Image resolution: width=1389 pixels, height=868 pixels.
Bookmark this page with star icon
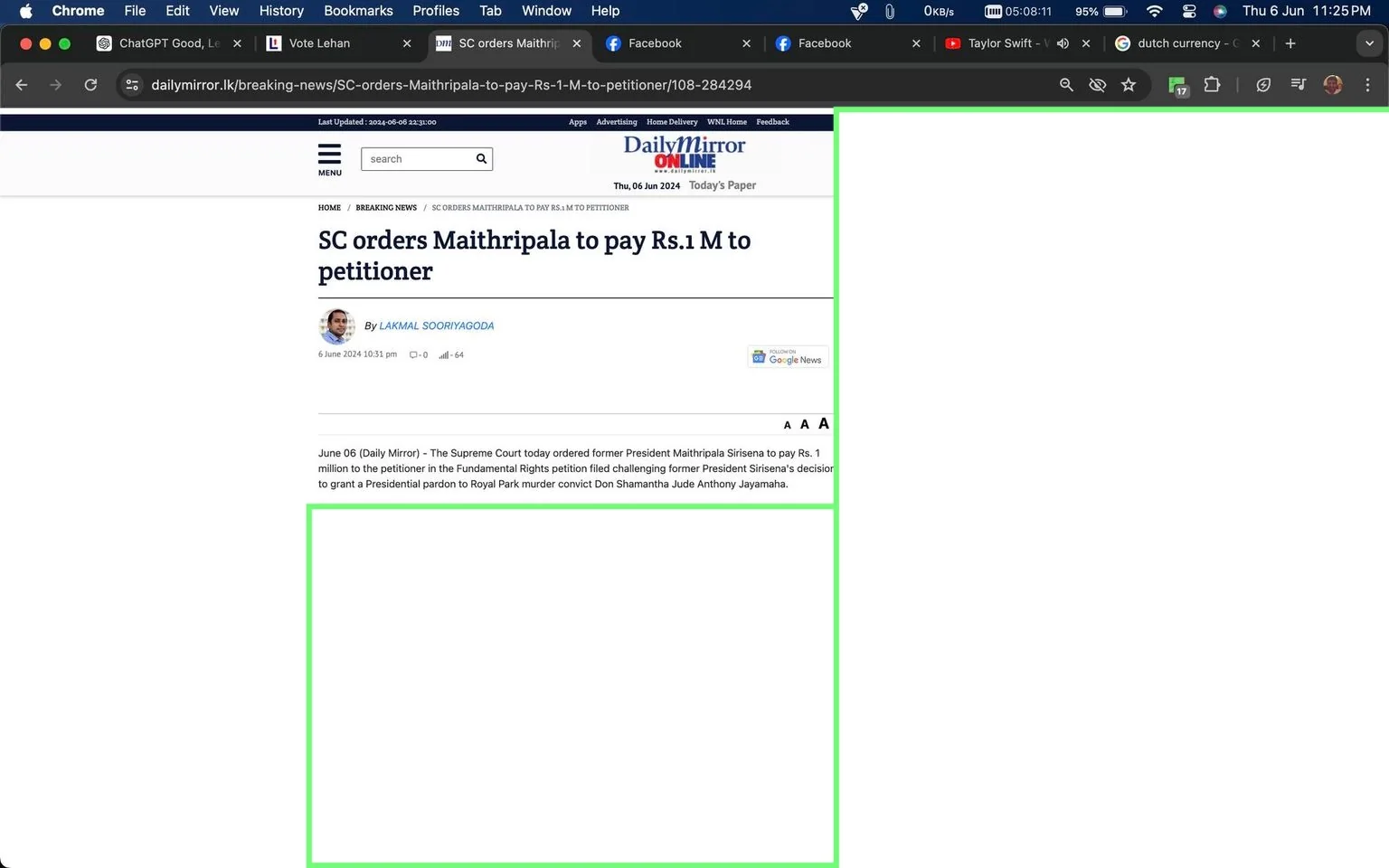pyautogui.click(x=1129, y=85)
